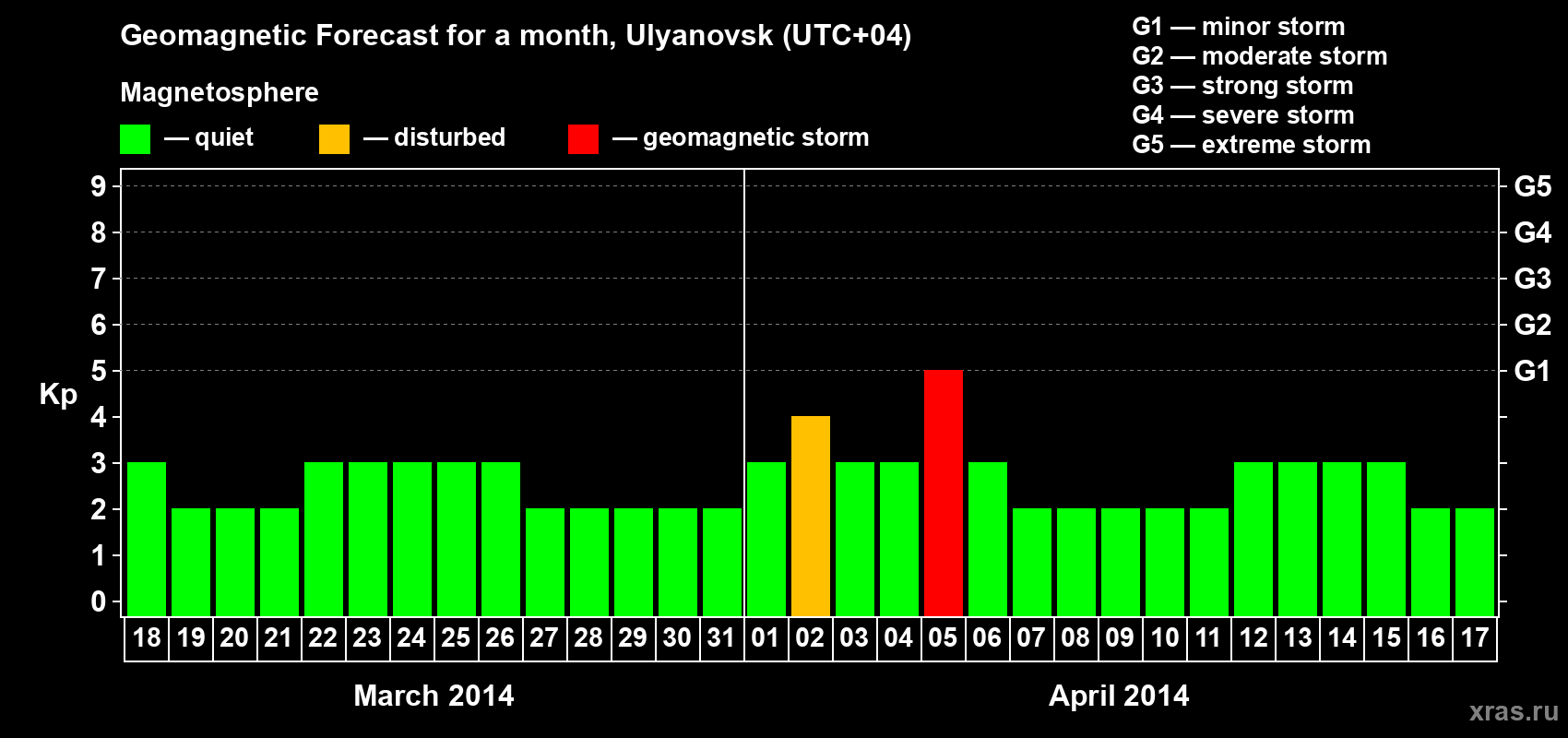Click the date cell 28 on the axis
Viewport: 1568px width, 738px height.
click(588, 638)
